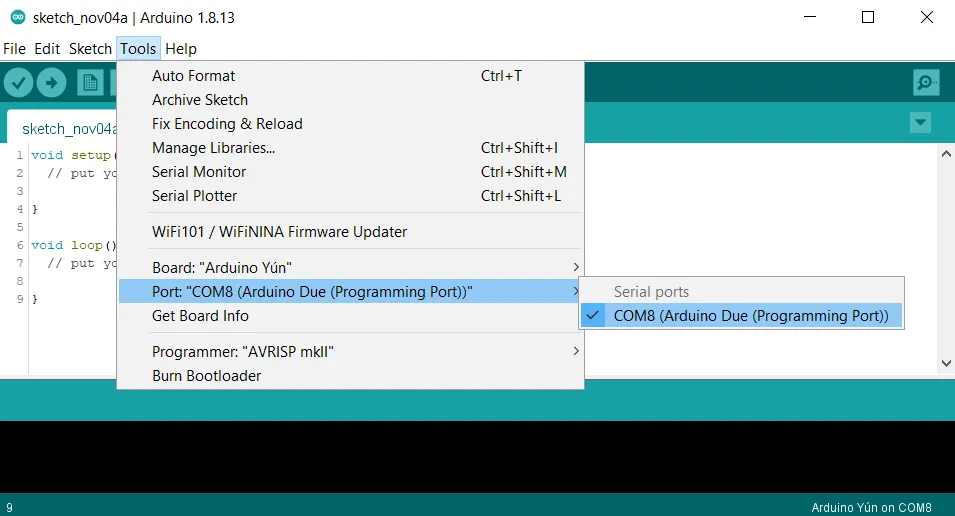Open the Help menu

(181, 49)
